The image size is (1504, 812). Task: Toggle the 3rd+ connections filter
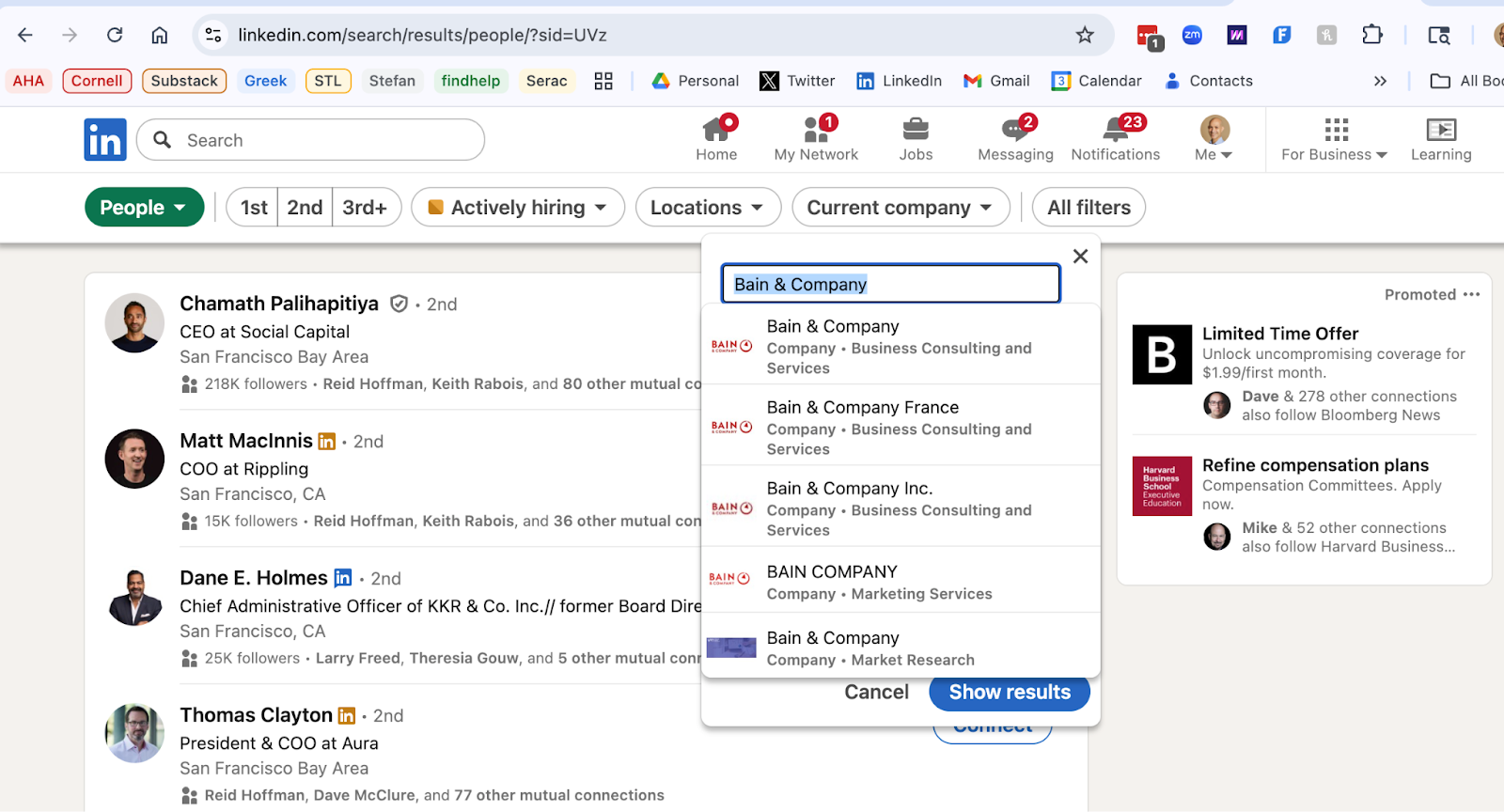tap(366, 208)
